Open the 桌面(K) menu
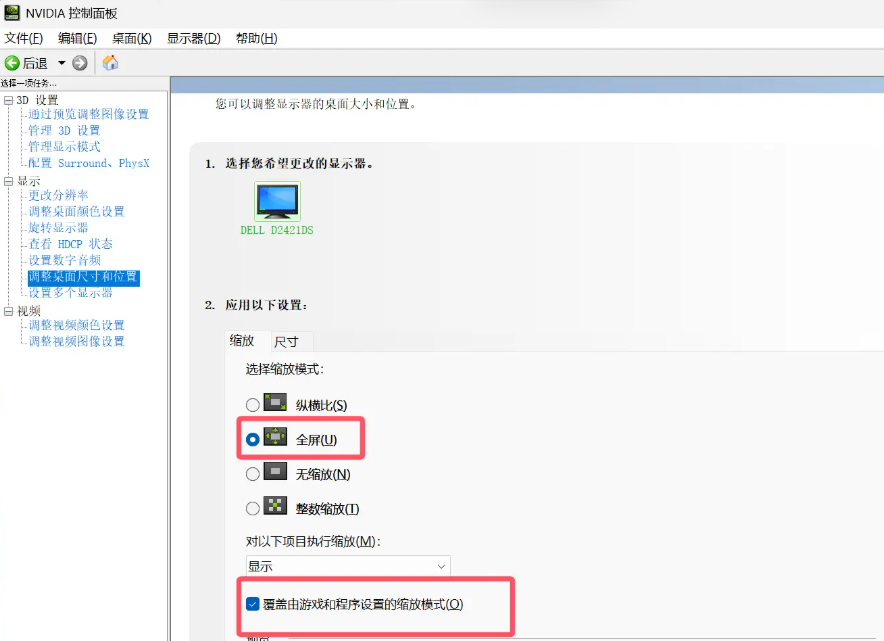The image size is (884, 641). pos(132,38)
